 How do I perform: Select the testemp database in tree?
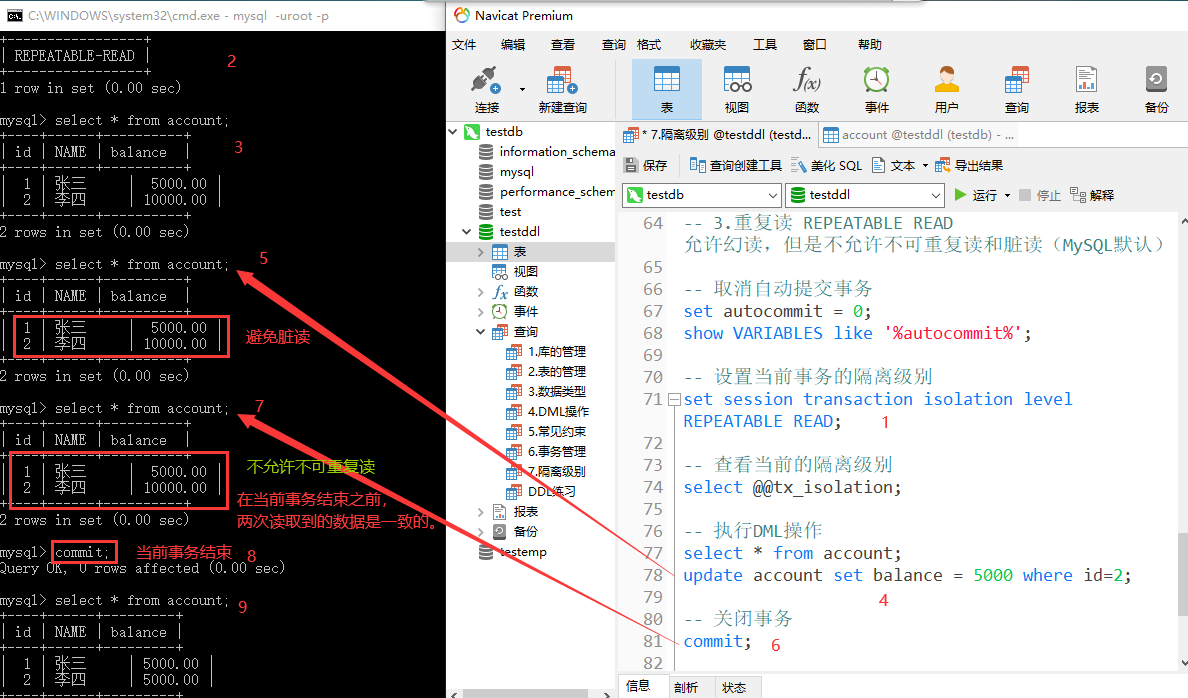(x=513, y=552)
